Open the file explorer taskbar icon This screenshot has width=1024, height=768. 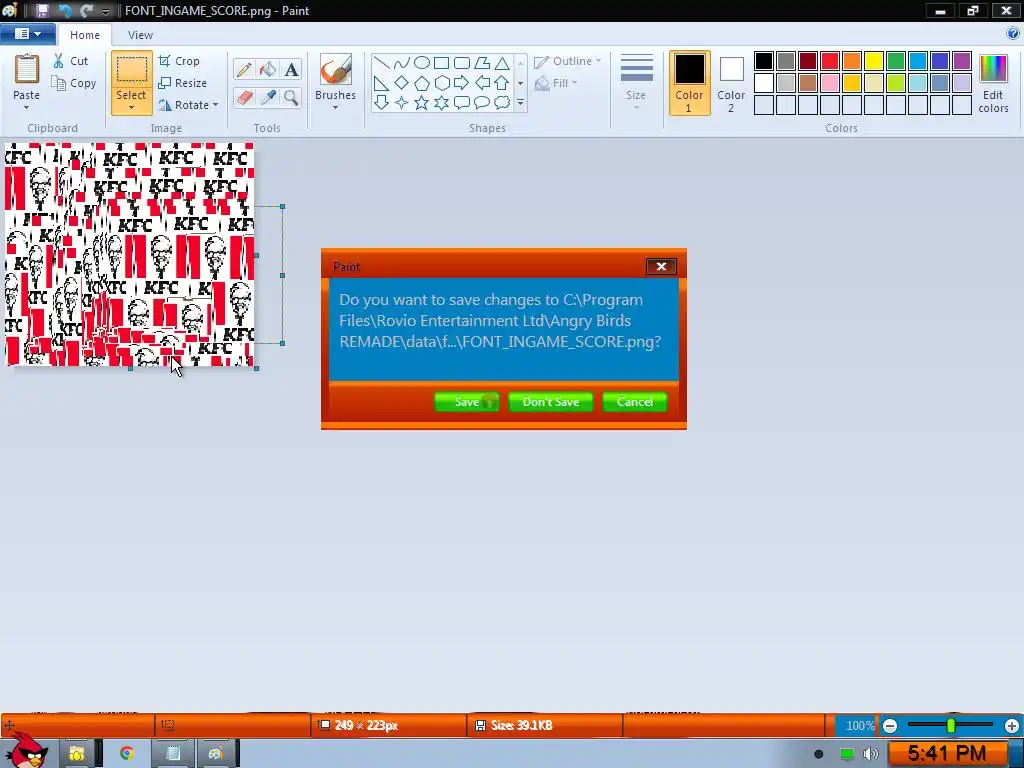(77, 754)
